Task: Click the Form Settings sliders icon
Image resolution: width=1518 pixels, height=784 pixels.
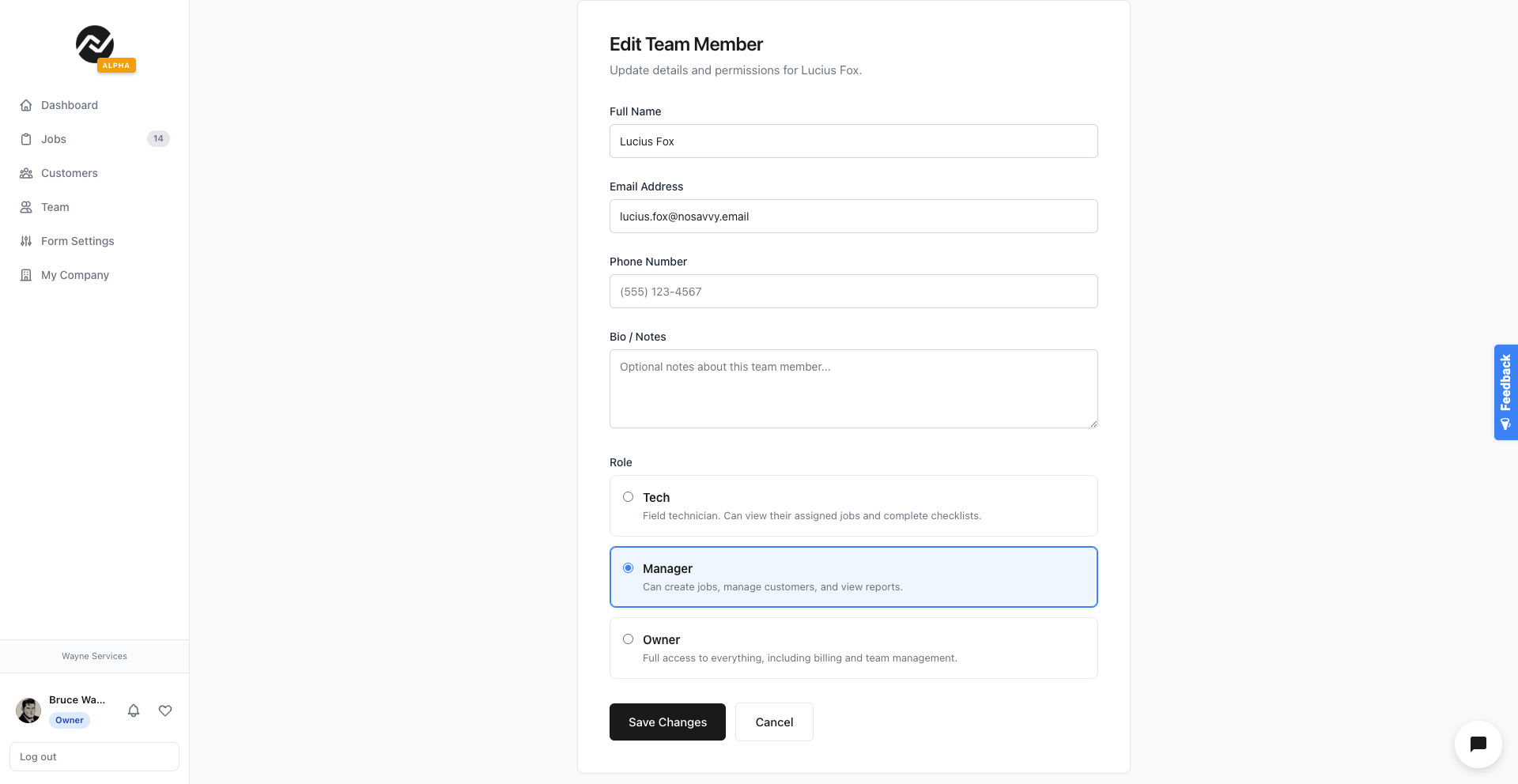Action: pyautogui.click(x=26, y=241)
